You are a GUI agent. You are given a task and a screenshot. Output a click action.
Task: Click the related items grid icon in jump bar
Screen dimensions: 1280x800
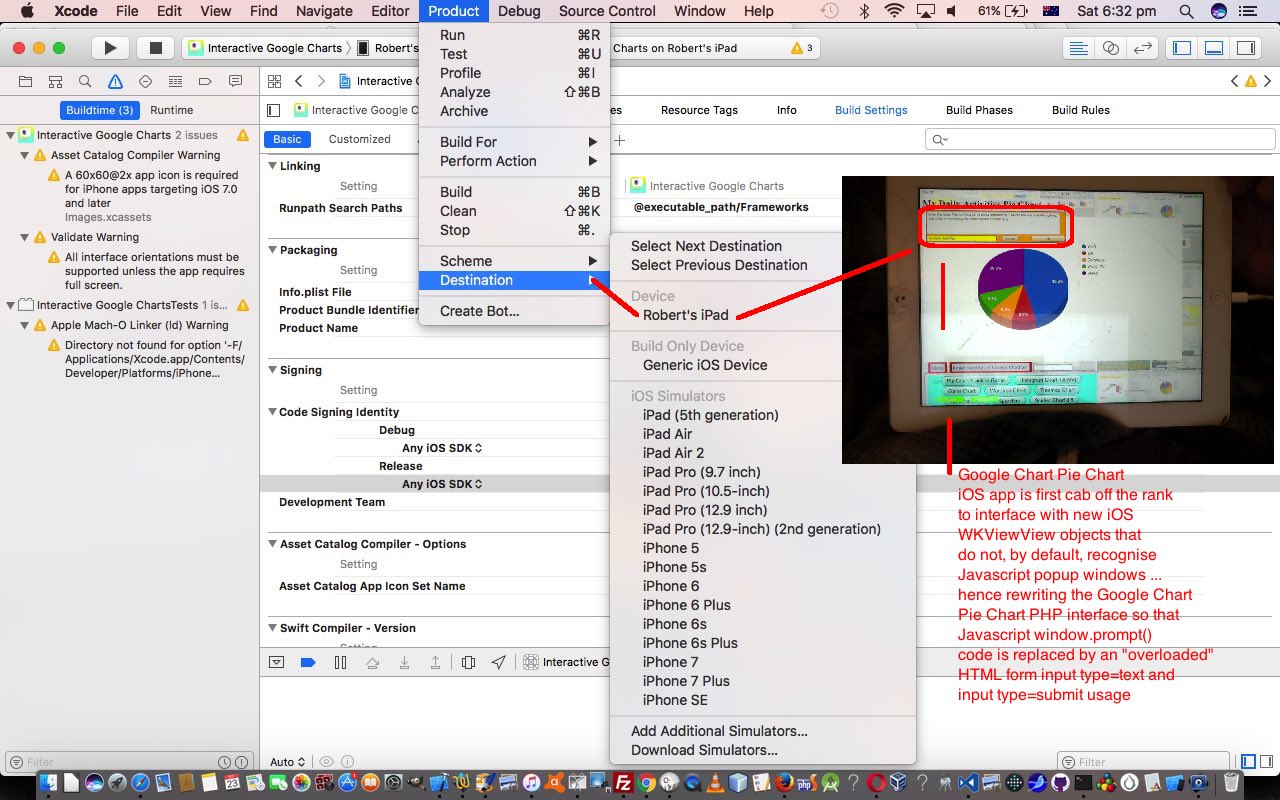[274, 81]
